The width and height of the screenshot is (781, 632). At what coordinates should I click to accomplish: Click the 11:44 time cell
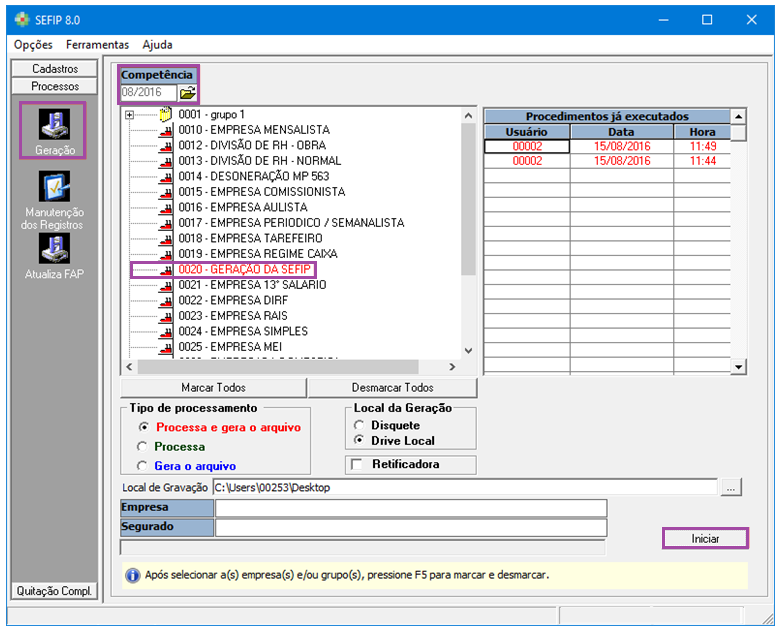pos(702,161)
